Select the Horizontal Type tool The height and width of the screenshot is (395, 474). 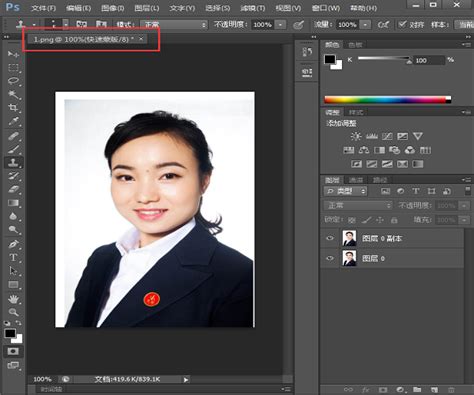[x=13, y=257]
